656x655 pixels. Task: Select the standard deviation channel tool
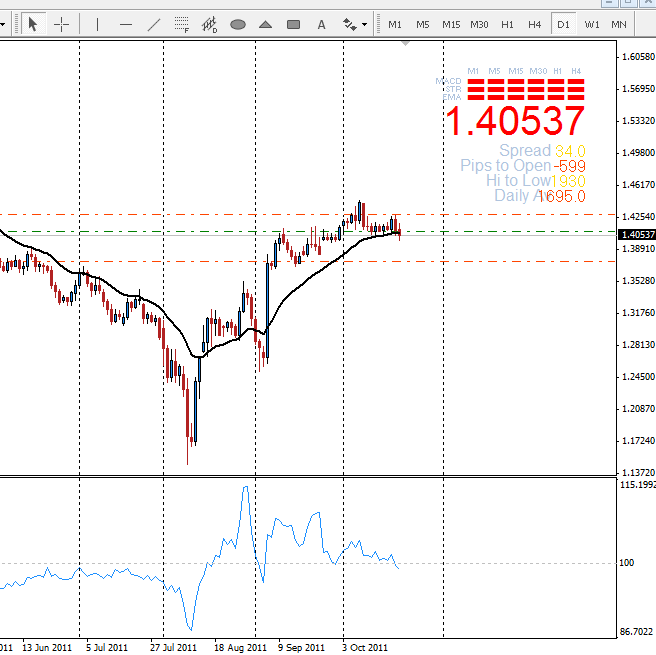pos(210,24)
